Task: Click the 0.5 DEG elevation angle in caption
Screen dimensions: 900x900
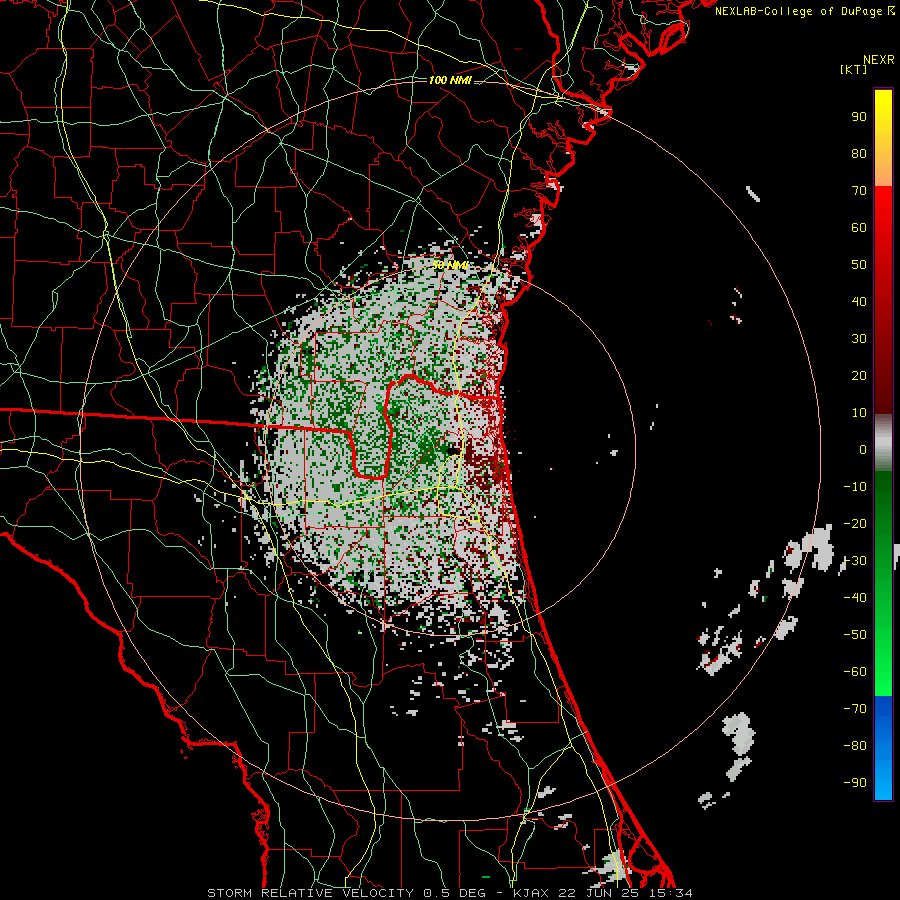Action: [x=455, y=893]
